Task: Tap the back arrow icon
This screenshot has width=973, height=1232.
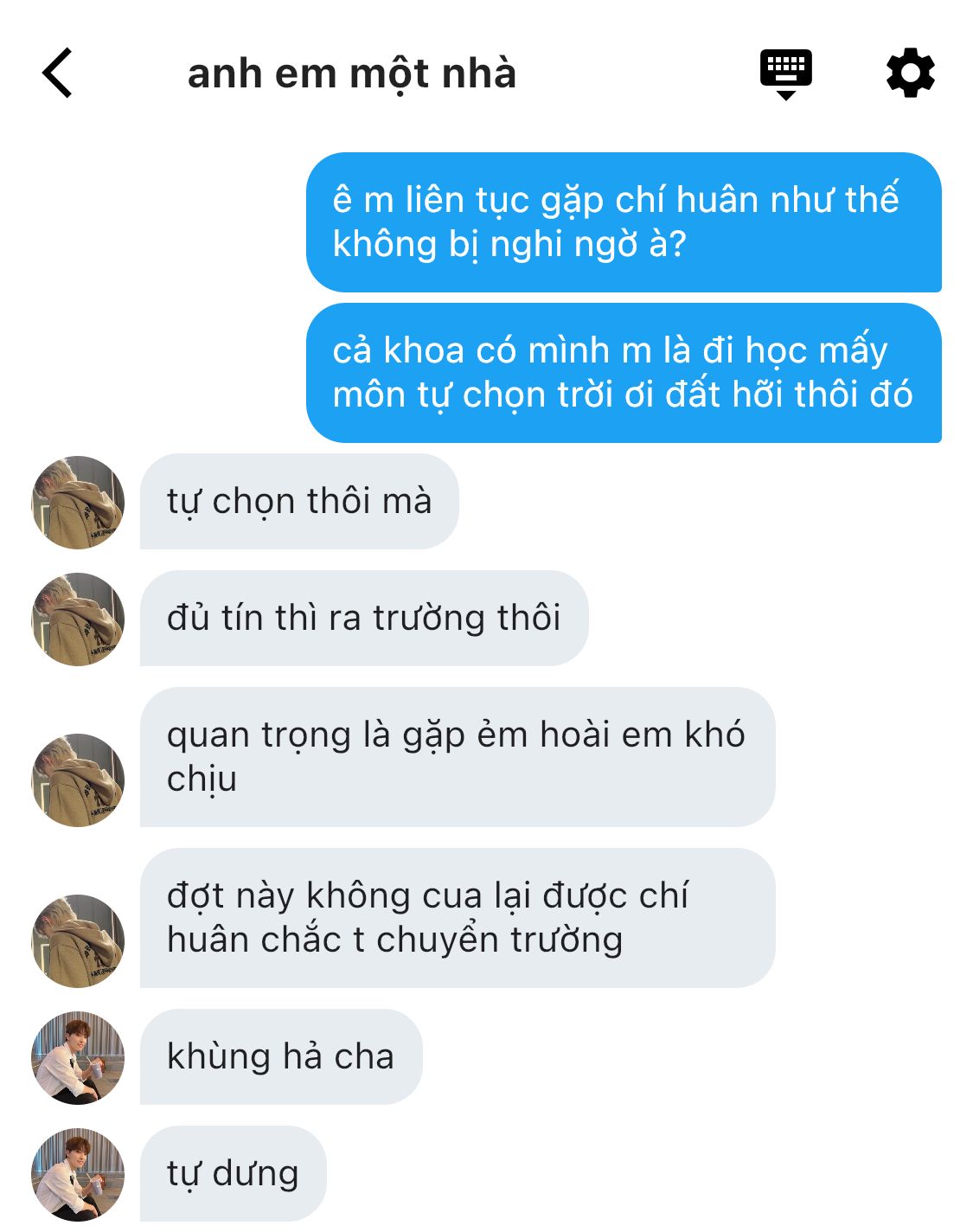Action: (57, 74)
